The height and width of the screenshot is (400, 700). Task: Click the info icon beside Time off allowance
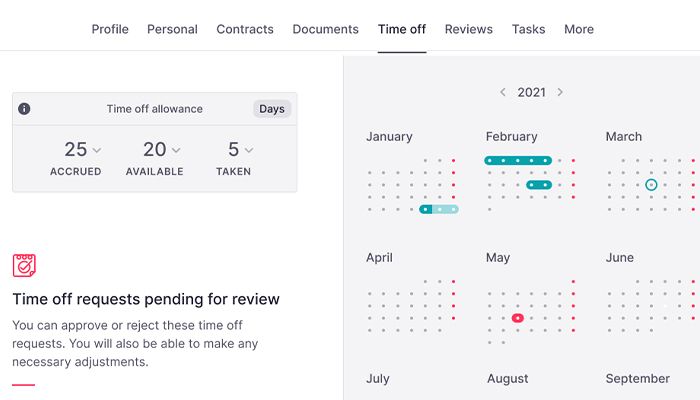(24, 109)
